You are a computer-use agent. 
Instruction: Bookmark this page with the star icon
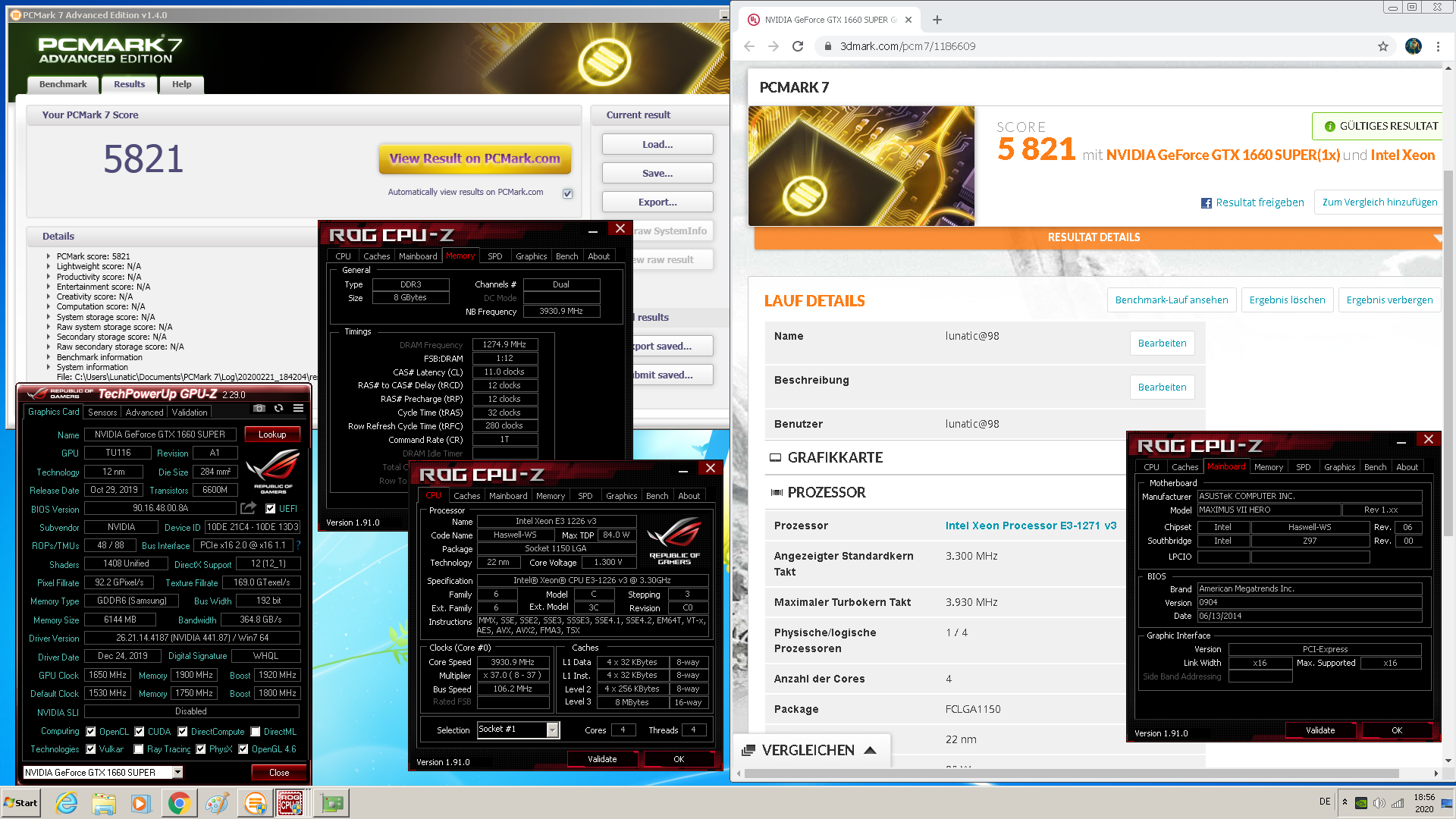click(x=1383, y=46)
